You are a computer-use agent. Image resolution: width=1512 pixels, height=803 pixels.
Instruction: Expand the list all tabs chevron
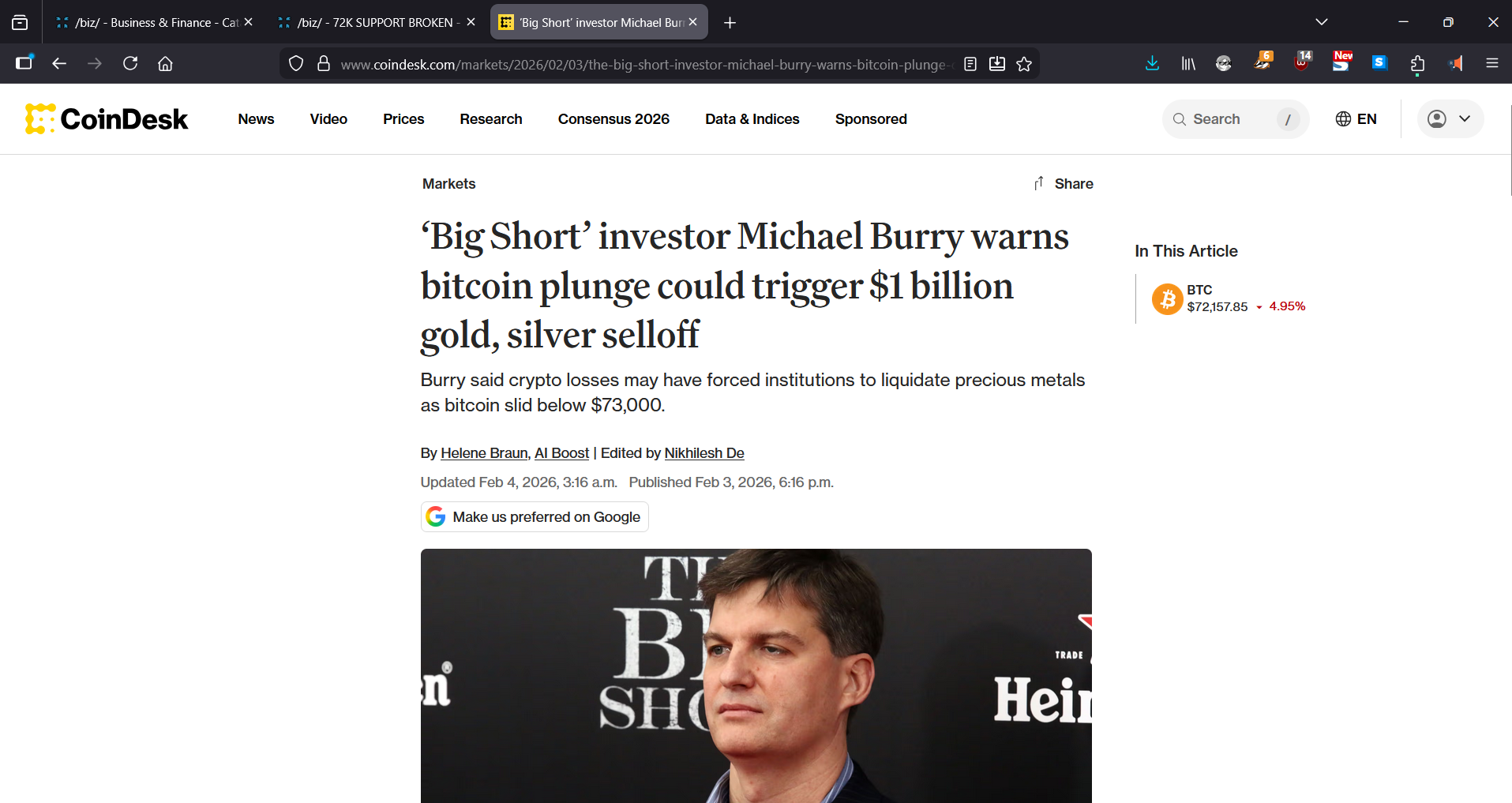(1322, 22)
